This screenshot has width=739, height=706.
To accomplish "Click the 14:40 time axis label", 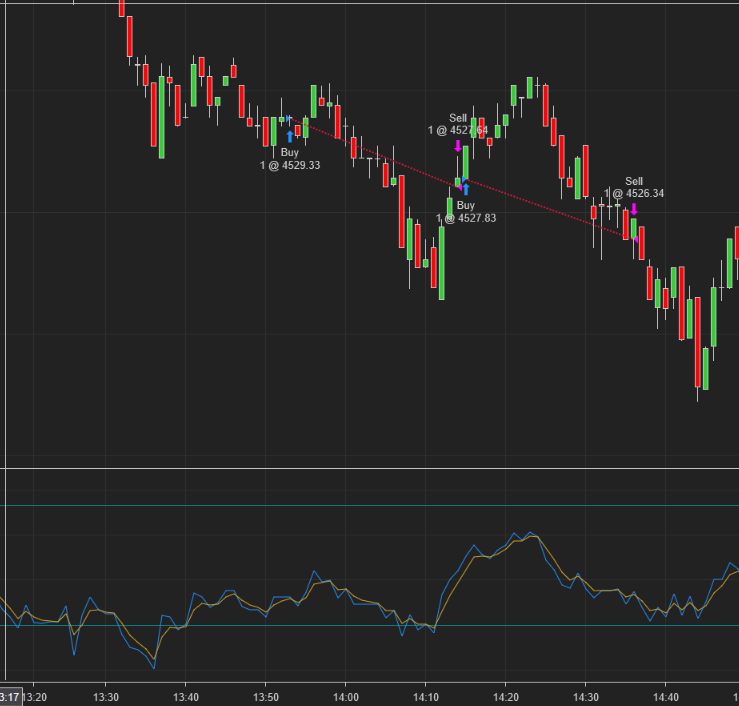I will click(665, 697).
